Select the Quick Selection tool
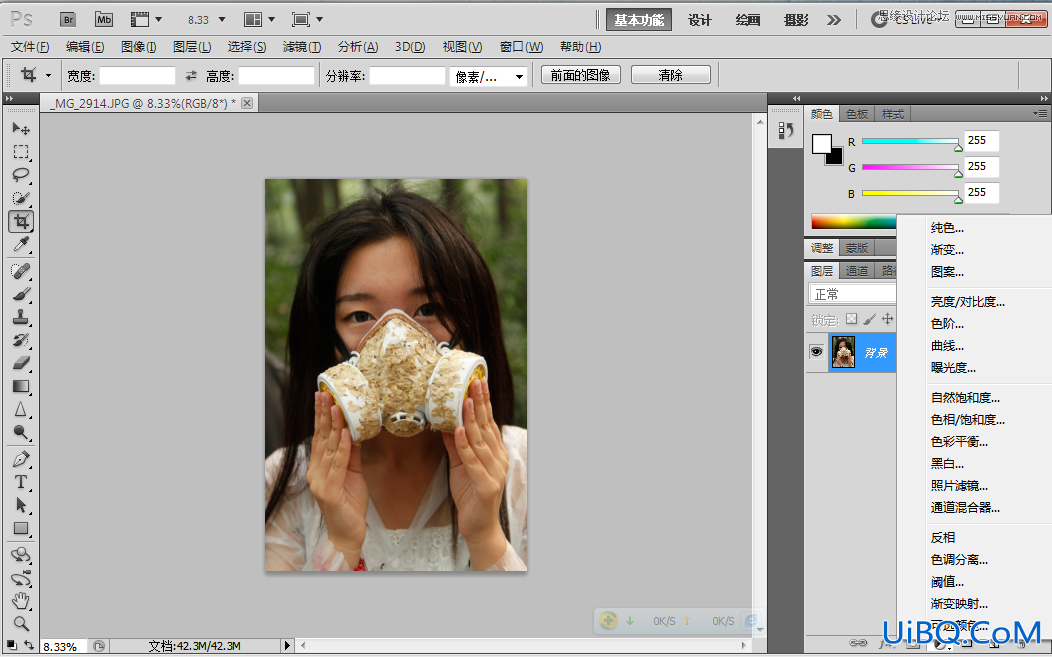This screenshot has width=1052, height=657. pos(21,198)
